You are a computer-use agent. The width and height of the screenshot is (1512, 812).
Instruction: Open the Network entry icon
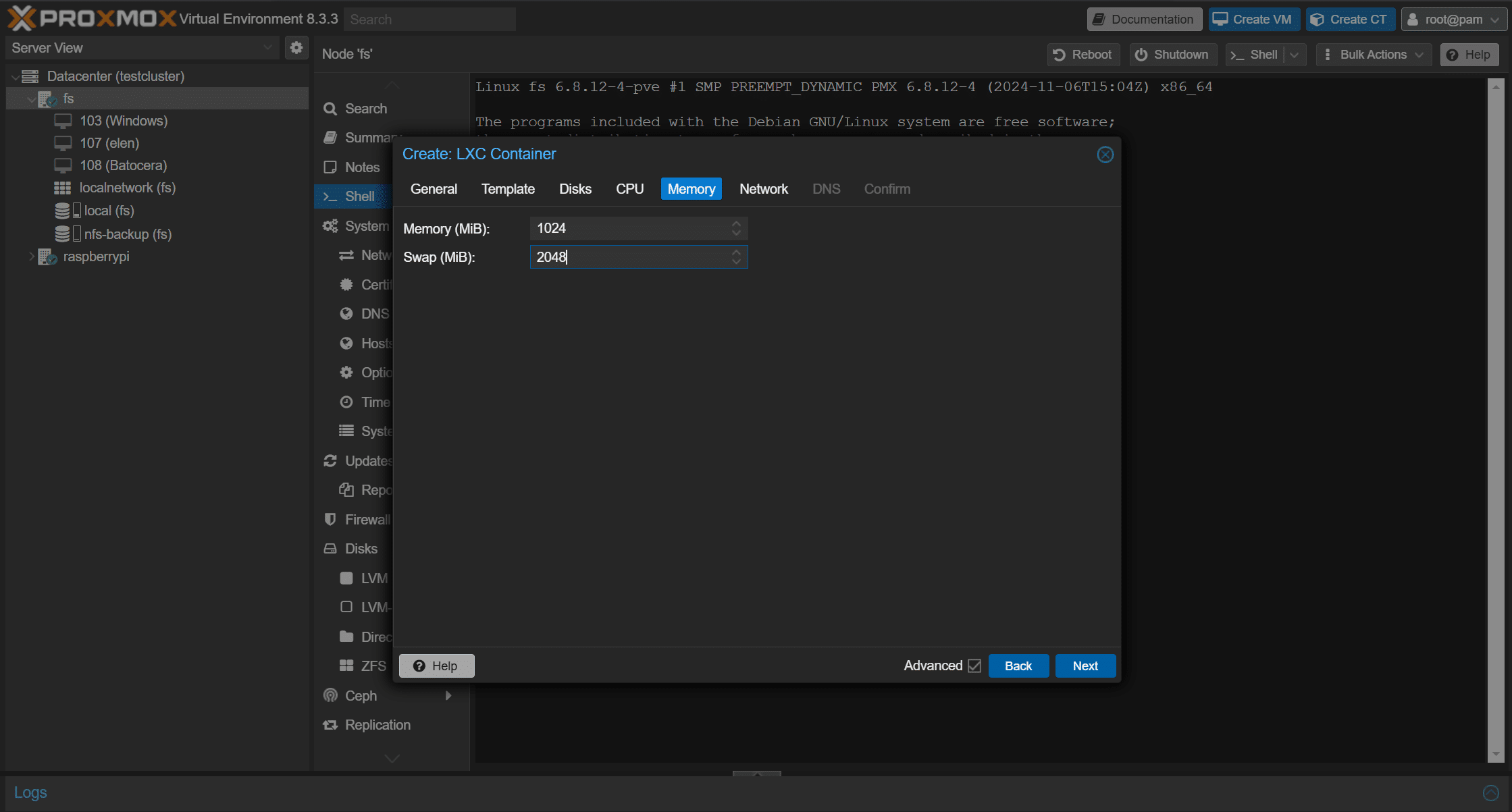click(x=346, y=255)
